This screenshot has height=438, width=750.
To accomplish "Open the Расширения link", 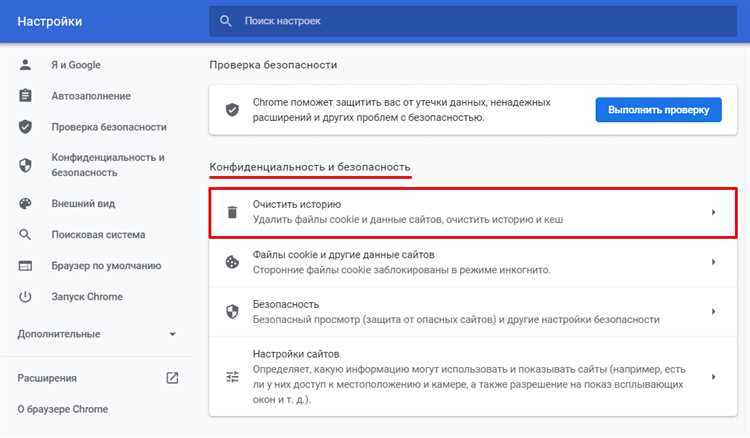I will pos(47,378).
